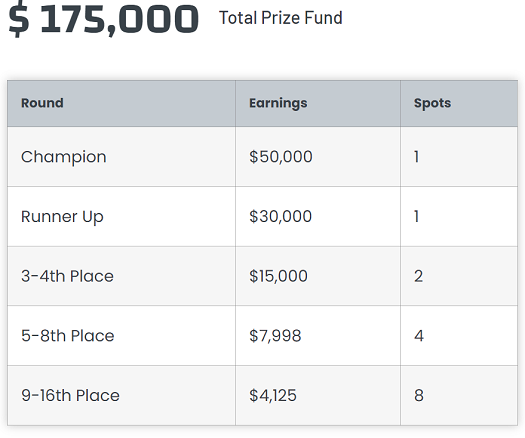Click the spots value 4 cell

(x=459, y=336)
